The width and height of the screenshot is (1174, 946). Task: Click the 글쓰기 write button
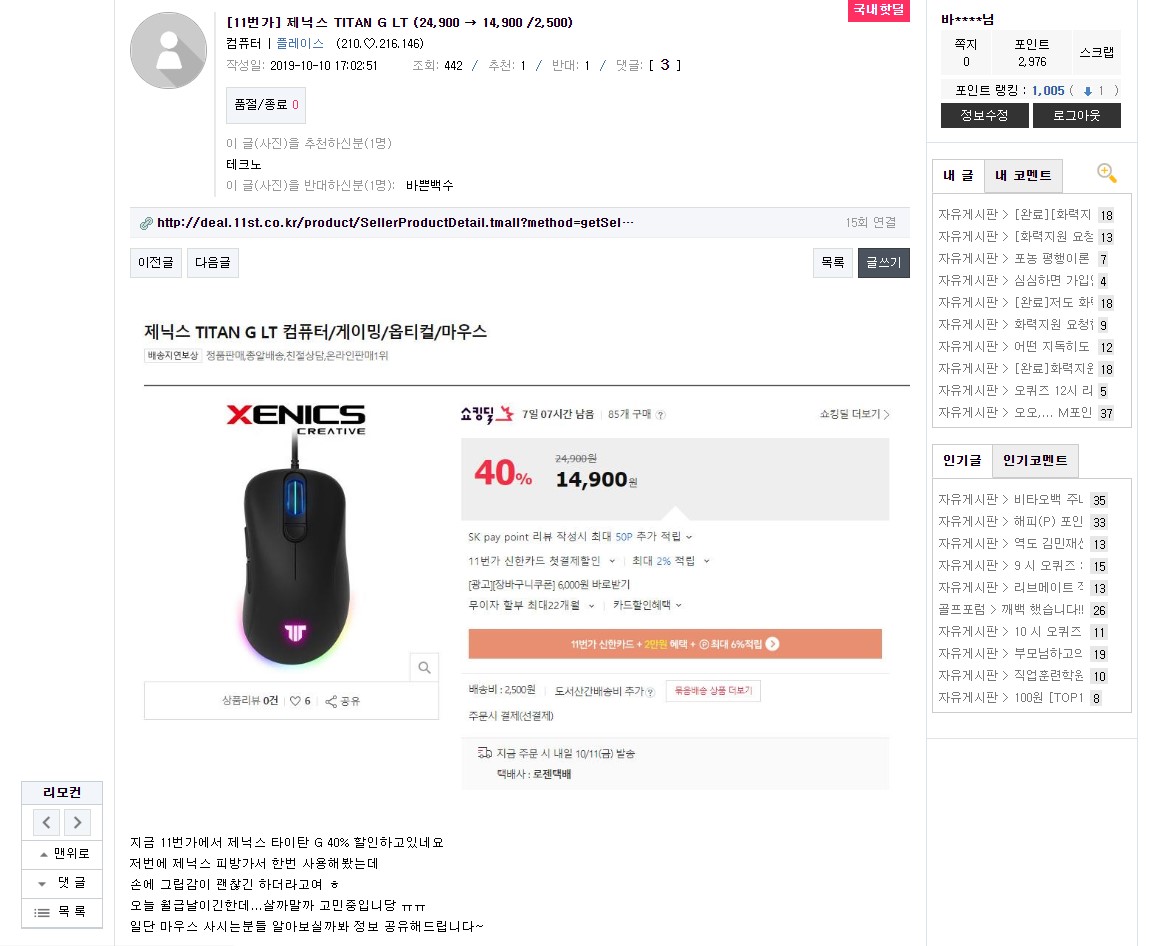coord(883,263)
